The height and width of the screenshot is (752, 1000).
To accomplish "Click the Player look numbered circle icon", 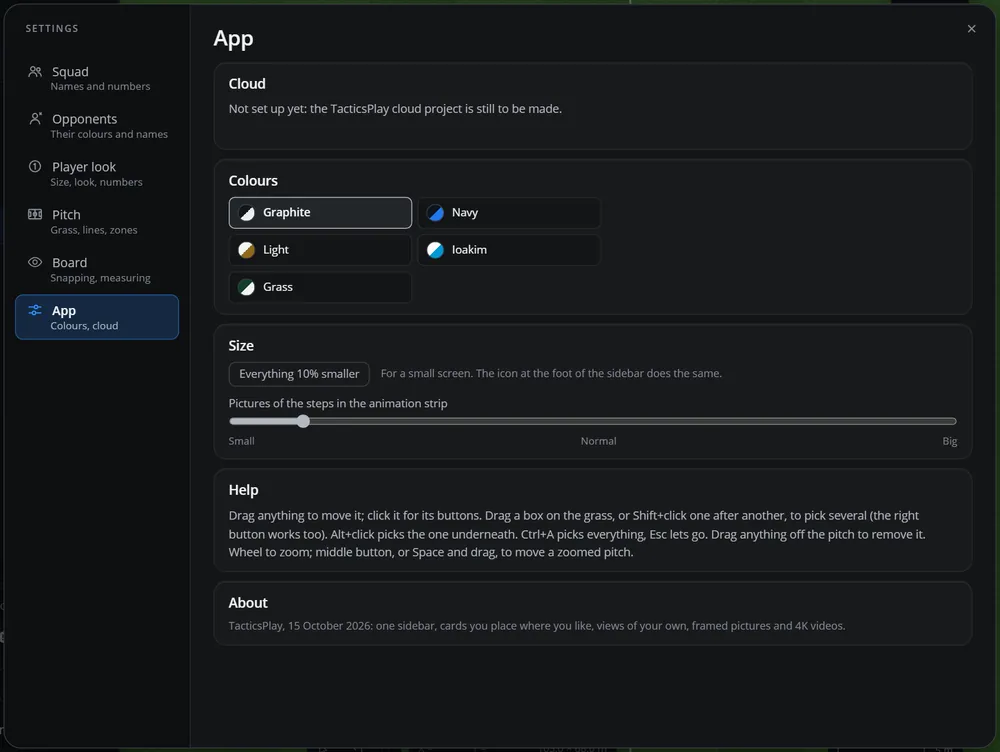I will coord(35,166).
